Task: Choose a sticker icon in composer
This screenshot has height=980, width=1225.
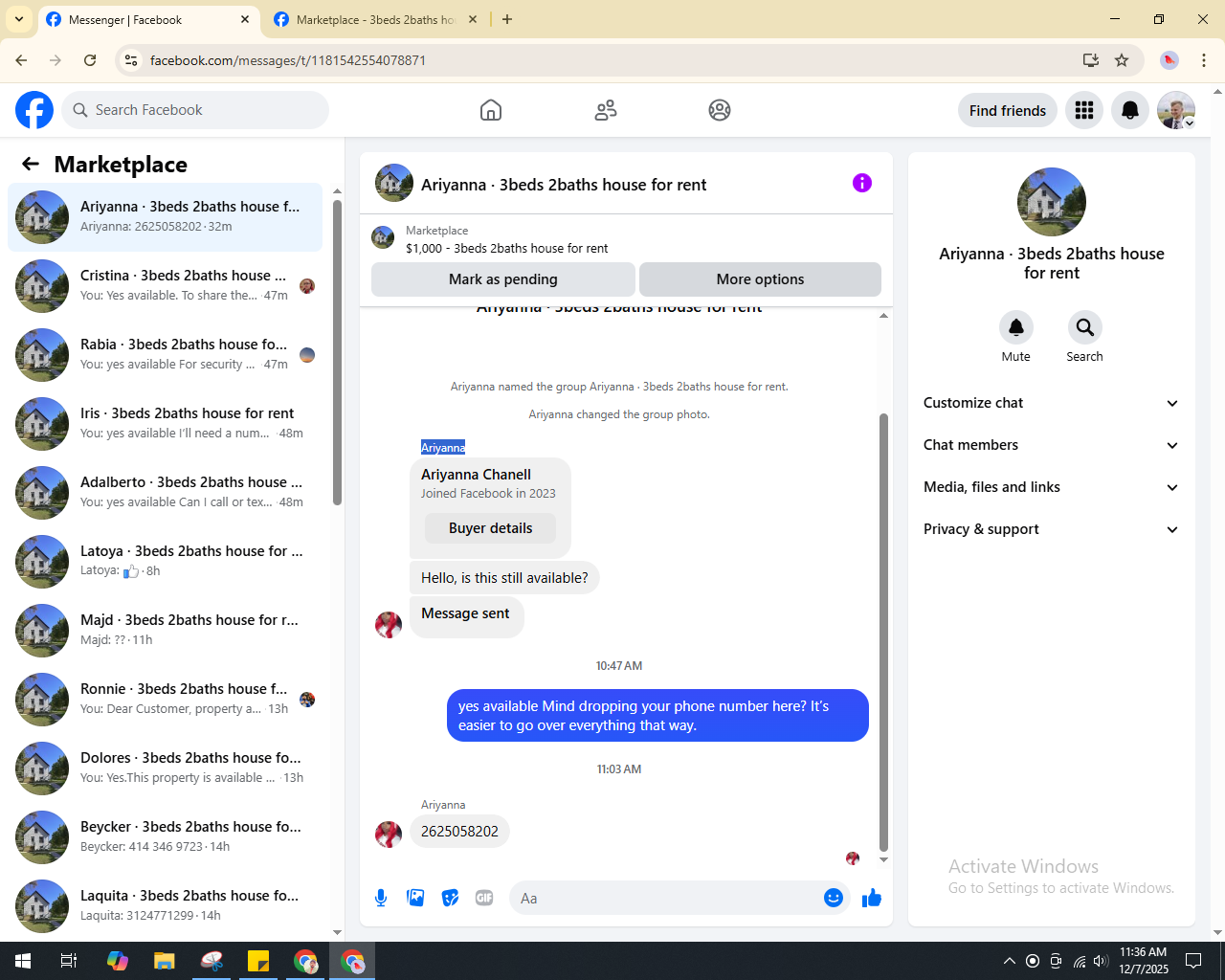Action: [x=450, y=898]
